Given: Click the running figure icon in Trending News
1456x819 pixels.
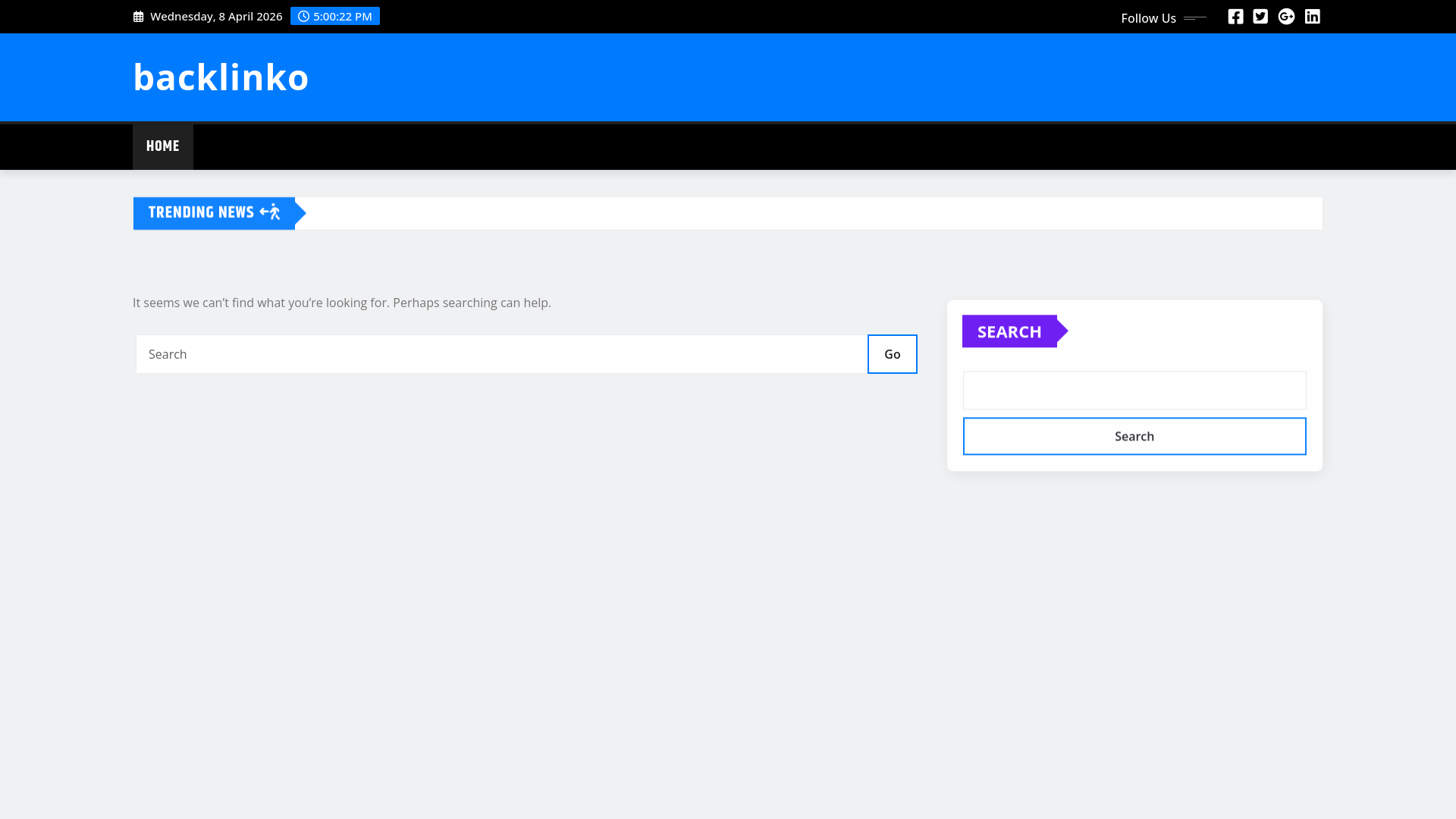Looking at the screenshot, I should pyautogui.click(x=270, y=212).
